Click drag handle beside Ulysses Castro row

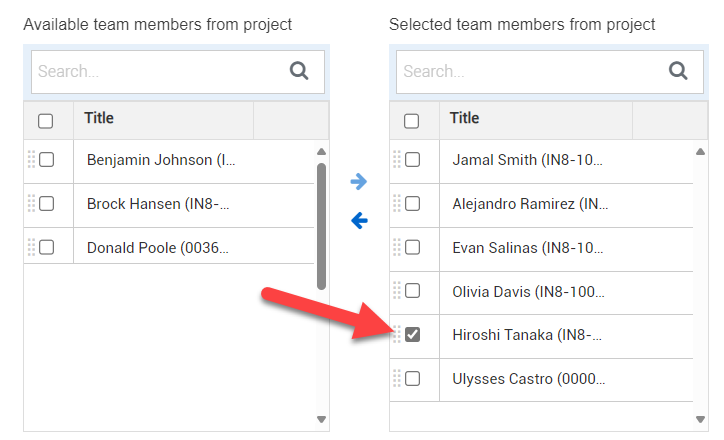[x=397, y=378]
